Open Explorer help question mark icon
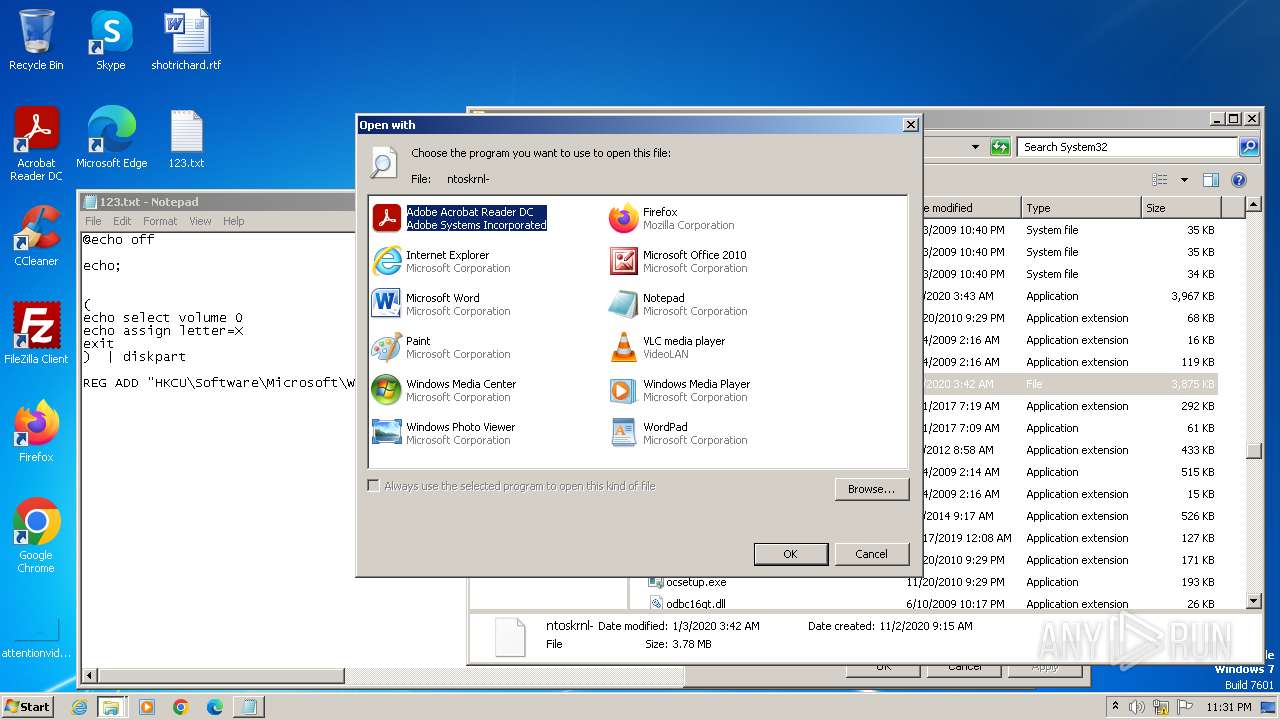The width and height of the screenshot is (1280, 720). coord(1239,180)
